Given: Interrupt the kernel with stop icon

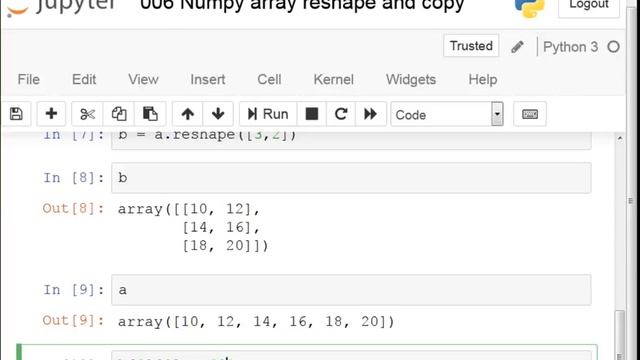Looking at the screenshot, I should pos(312,114).
